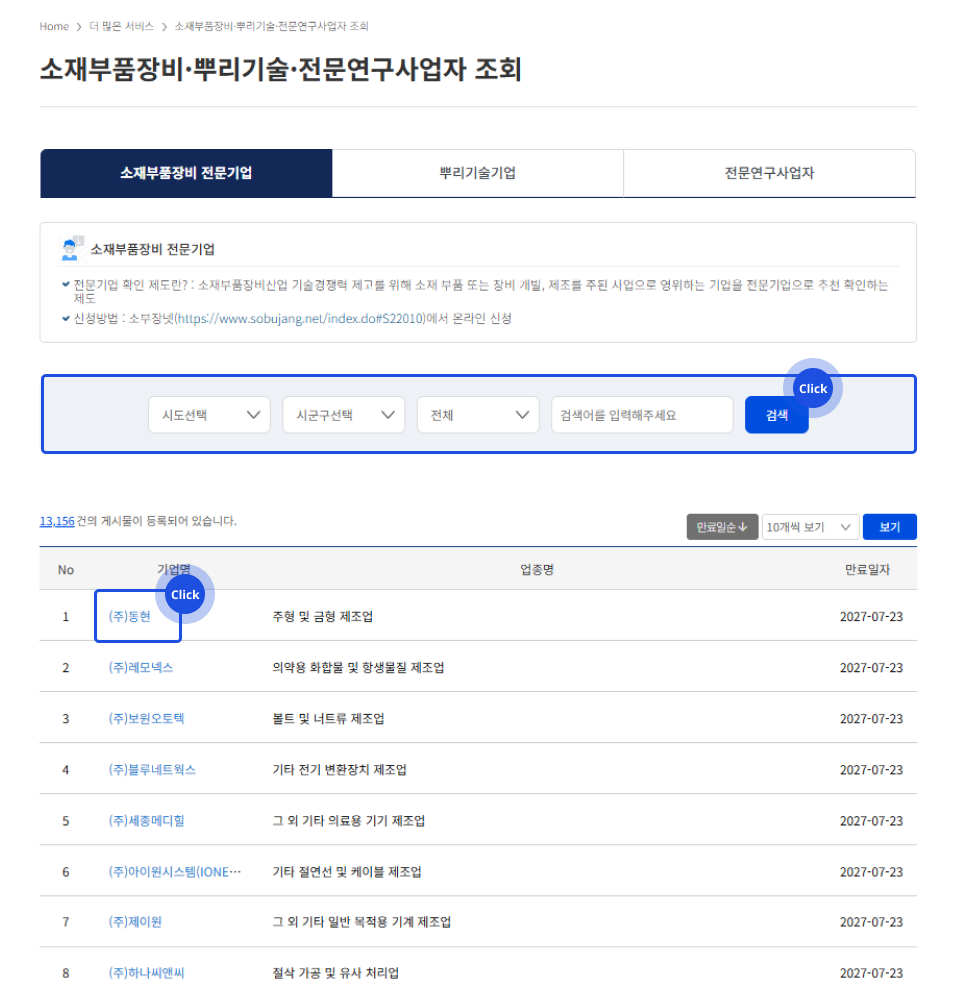Open the (주)하나씨앤씨 company link

pos(146,973)
